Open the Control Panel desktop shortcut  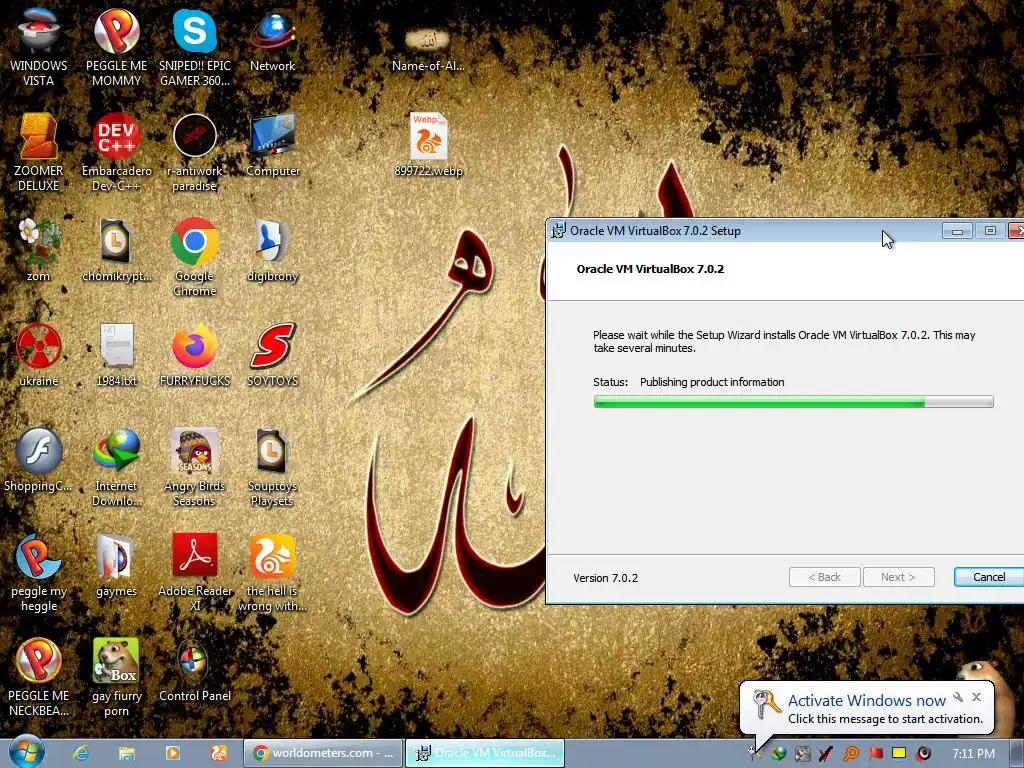tap(195, 671)
